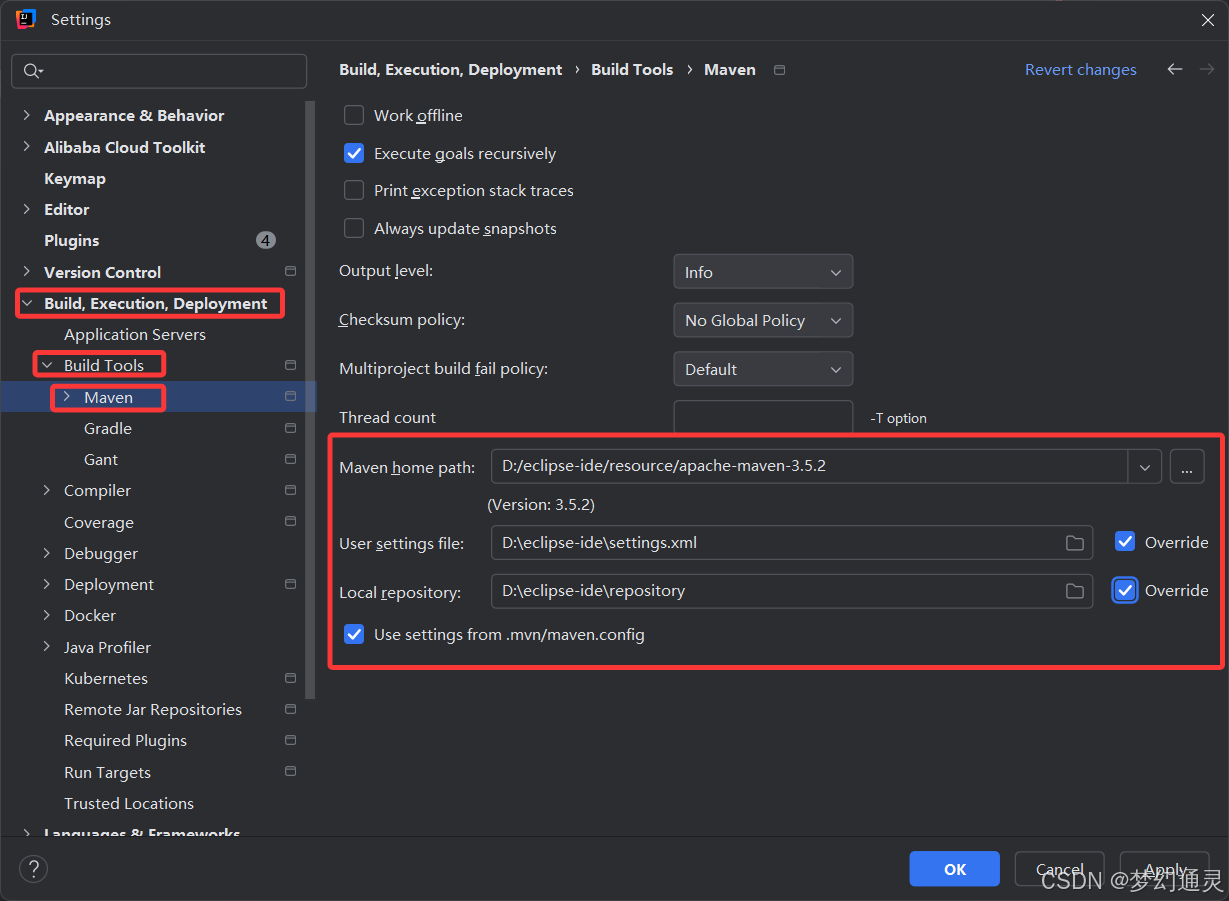This screenshot has width=1229, height=901.
Task: Toggle Override for Local repository
Action: 1125,590
